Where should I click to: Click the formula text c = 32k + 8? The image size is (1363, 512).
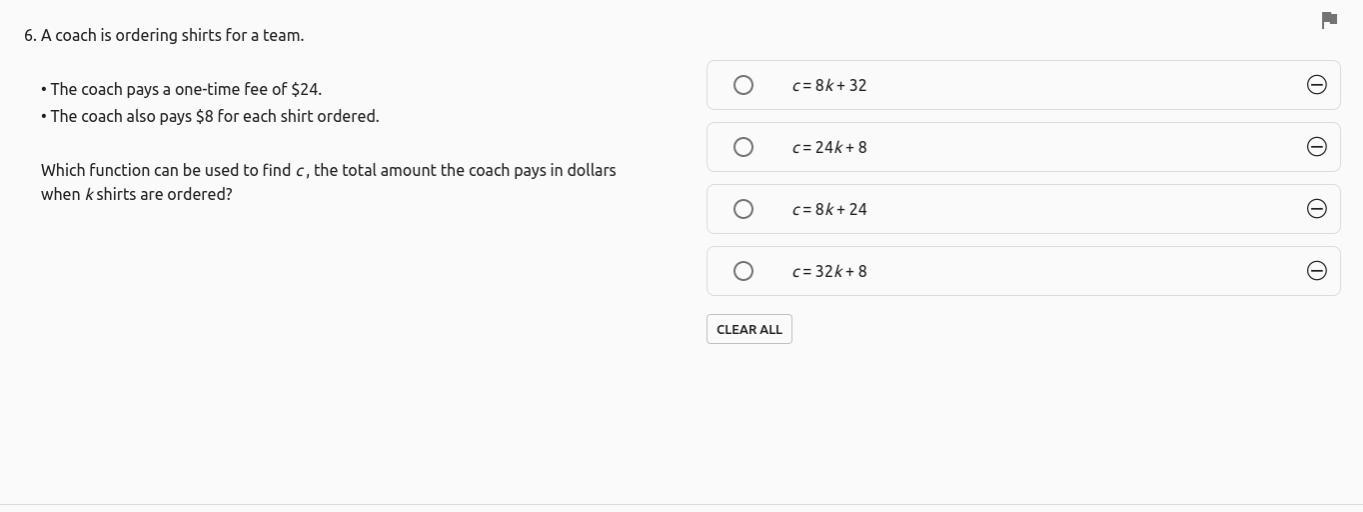pyautogui.click(x=829, y=272)
